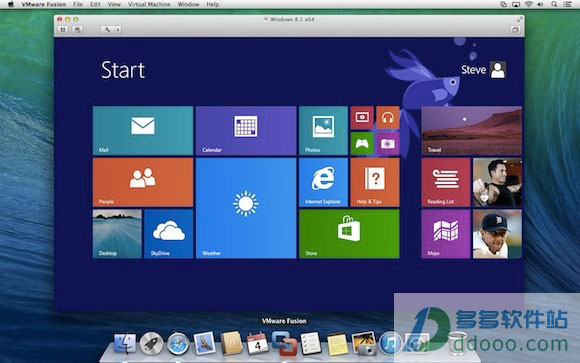This screenshot has height=363, width=580.
Task: Open the Camera small tile
Action: (x=388, y=144)
